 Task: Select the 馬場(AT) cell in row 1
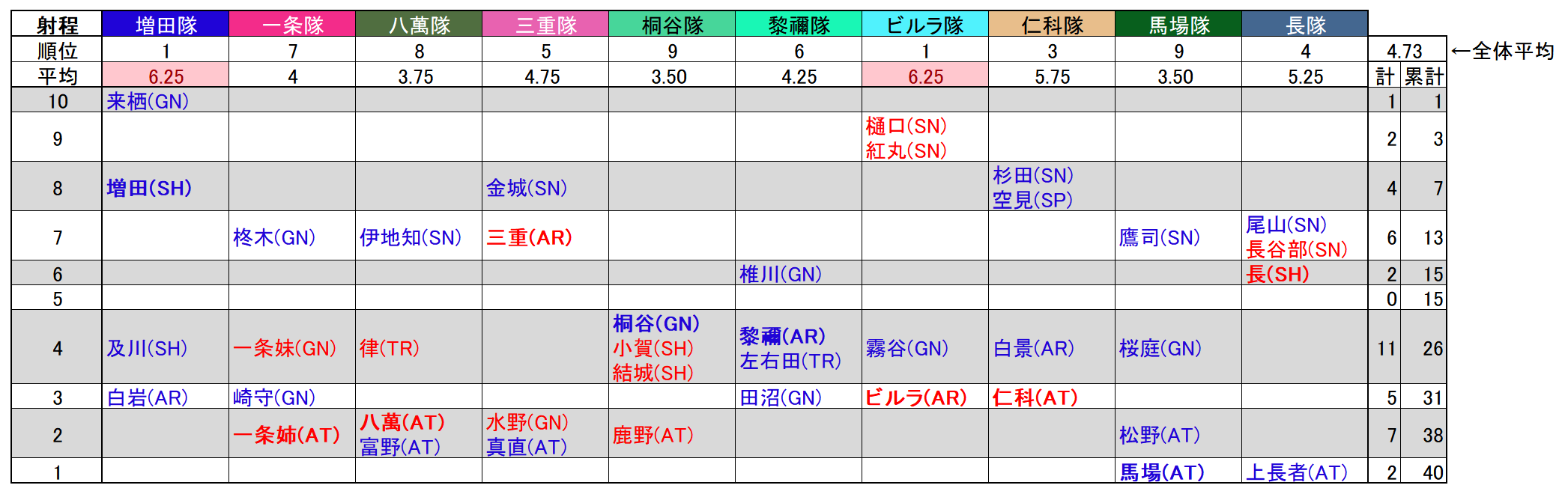click(x=1178, y=472)
